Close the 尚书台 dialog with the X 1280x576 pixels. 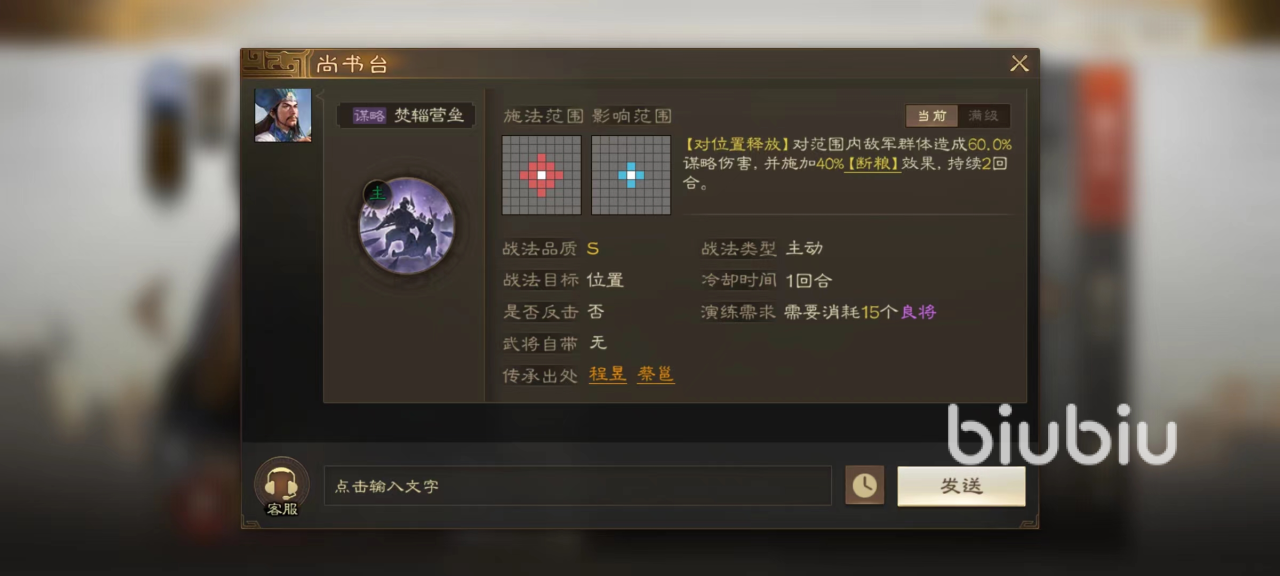(x=1019, y=64)
